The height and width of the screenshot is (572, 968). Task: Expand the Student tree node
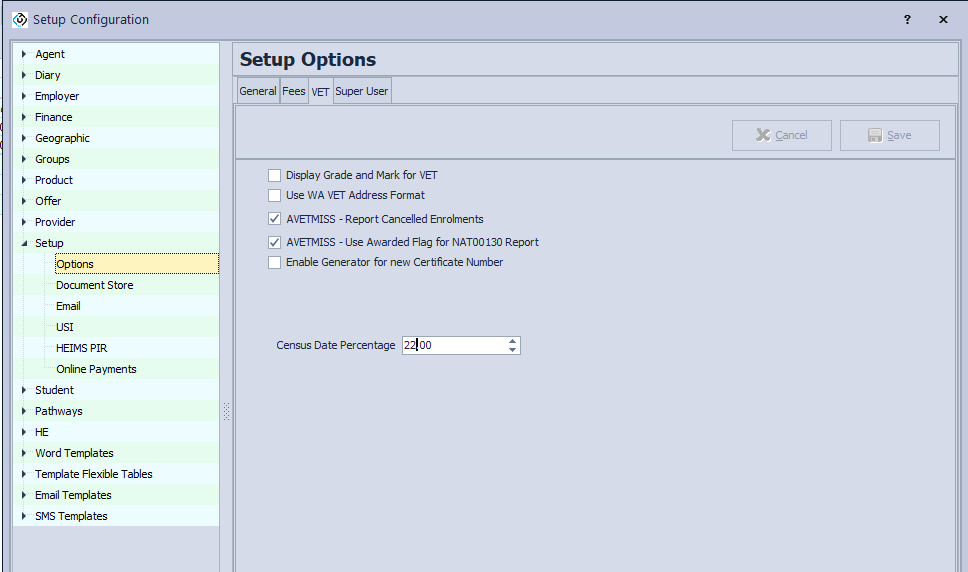24,390
